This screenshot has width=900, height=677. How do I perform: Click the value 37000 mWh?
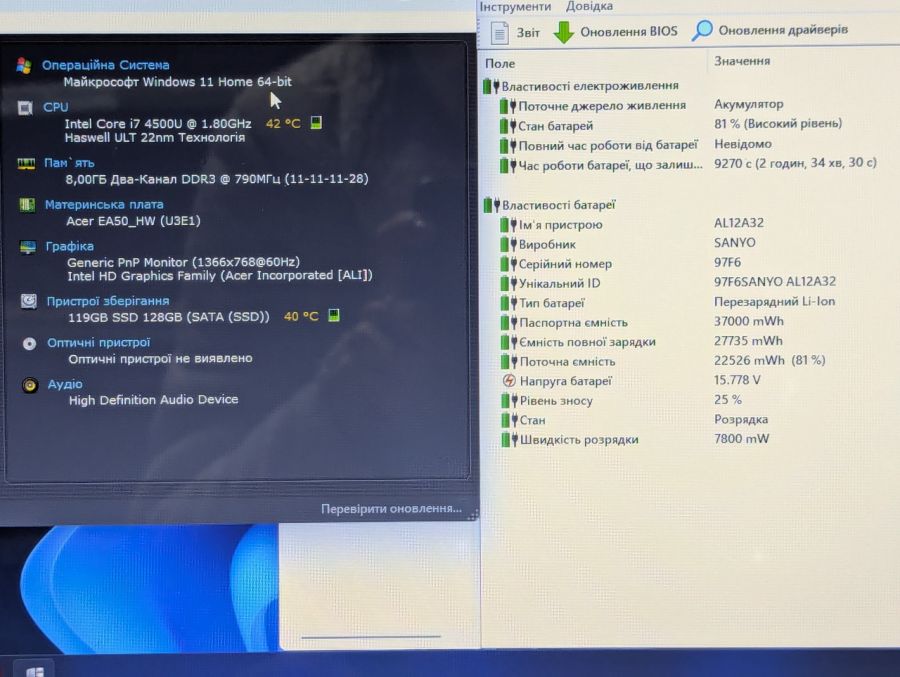click(748, 321)
